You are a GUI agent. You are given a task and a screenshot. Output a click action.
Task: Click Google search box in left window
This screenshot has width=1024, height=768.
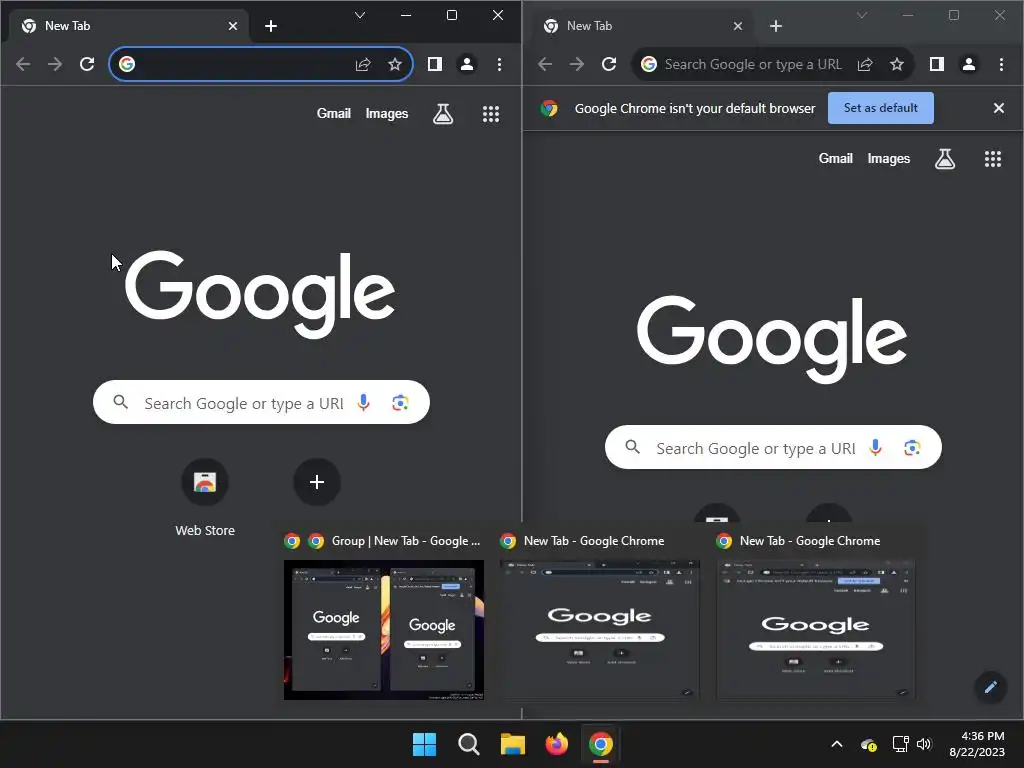261,402
